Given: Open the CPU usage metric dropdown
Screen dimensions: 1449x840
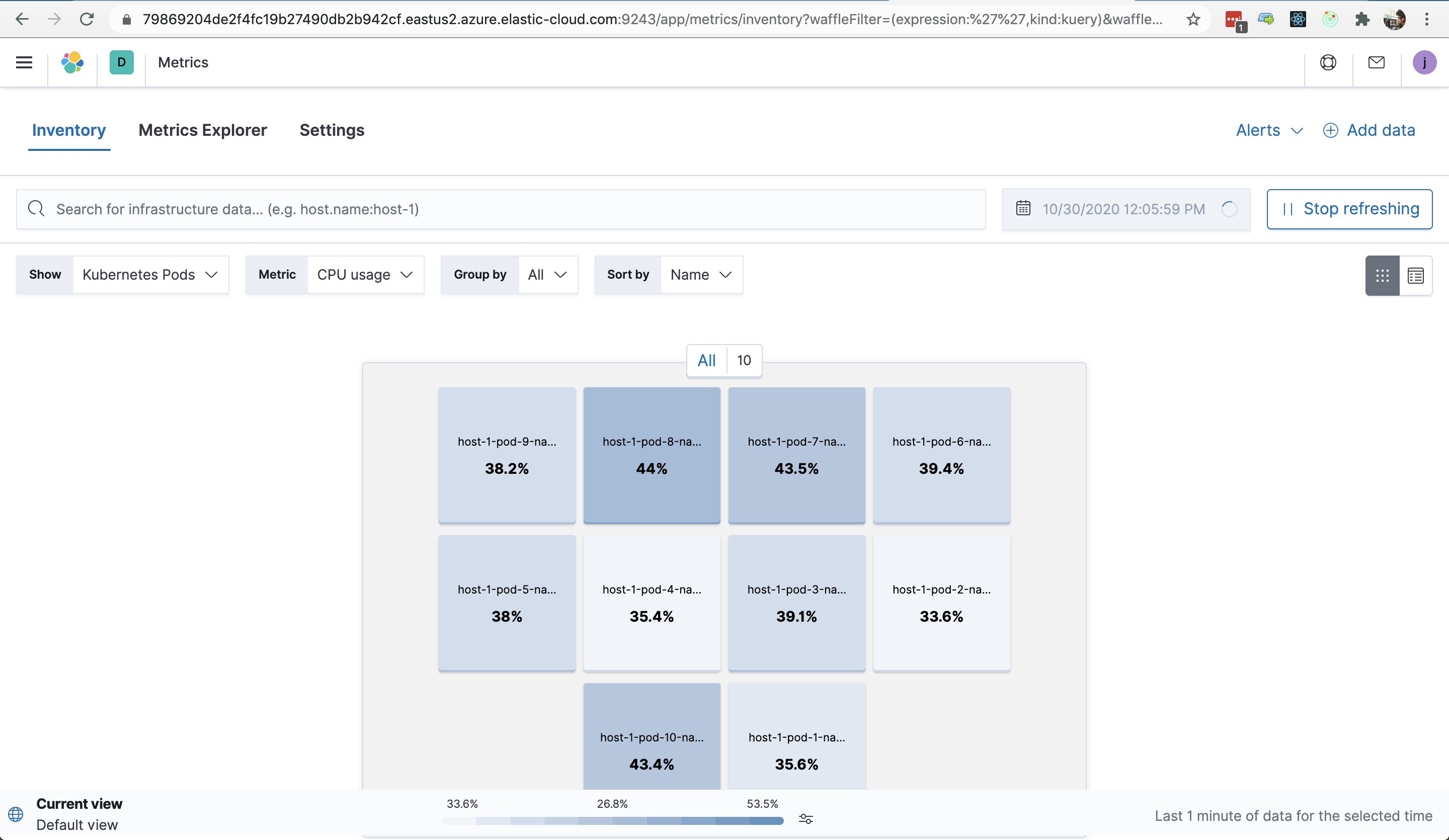Looking at the screenshot, I should click(365, 274).
